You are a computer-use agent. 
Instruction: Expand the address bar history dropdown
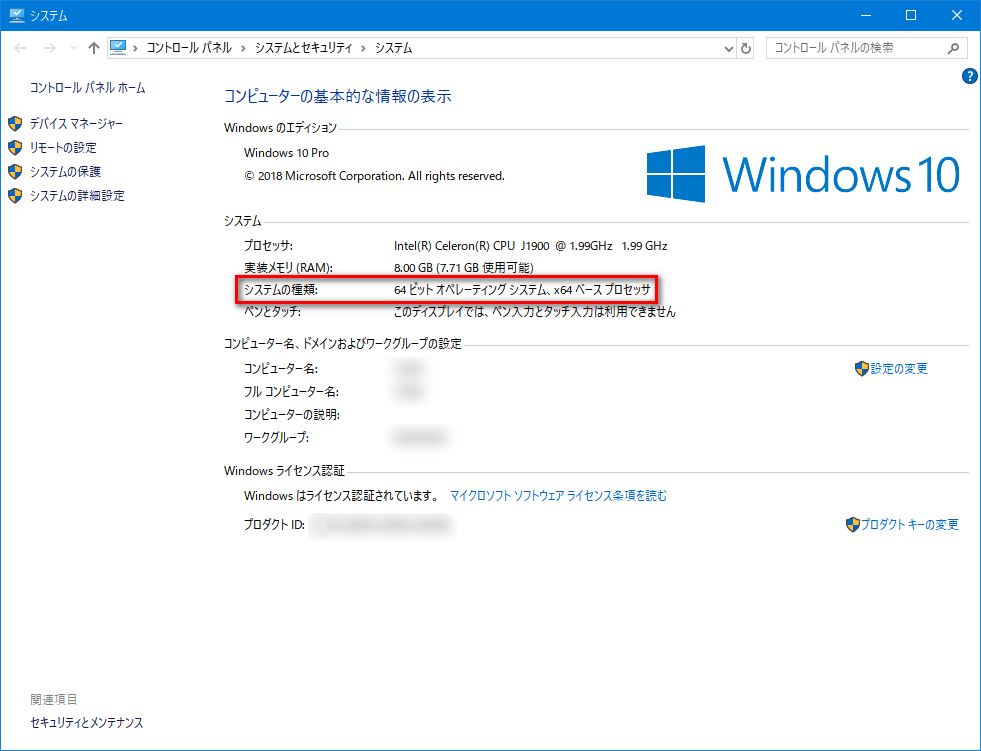coord(727,48)
